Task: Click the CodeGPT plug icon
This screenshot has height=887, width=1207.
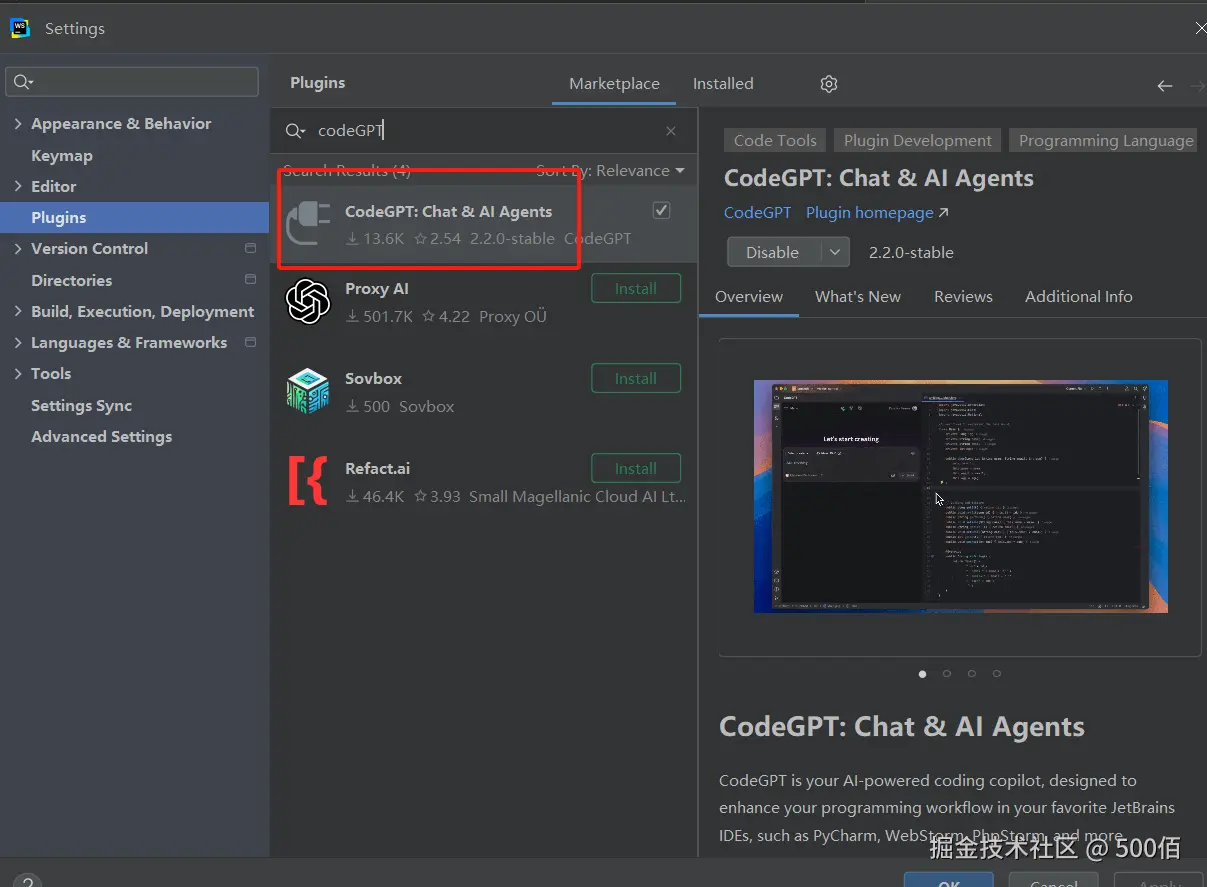Action: [308, 222]
